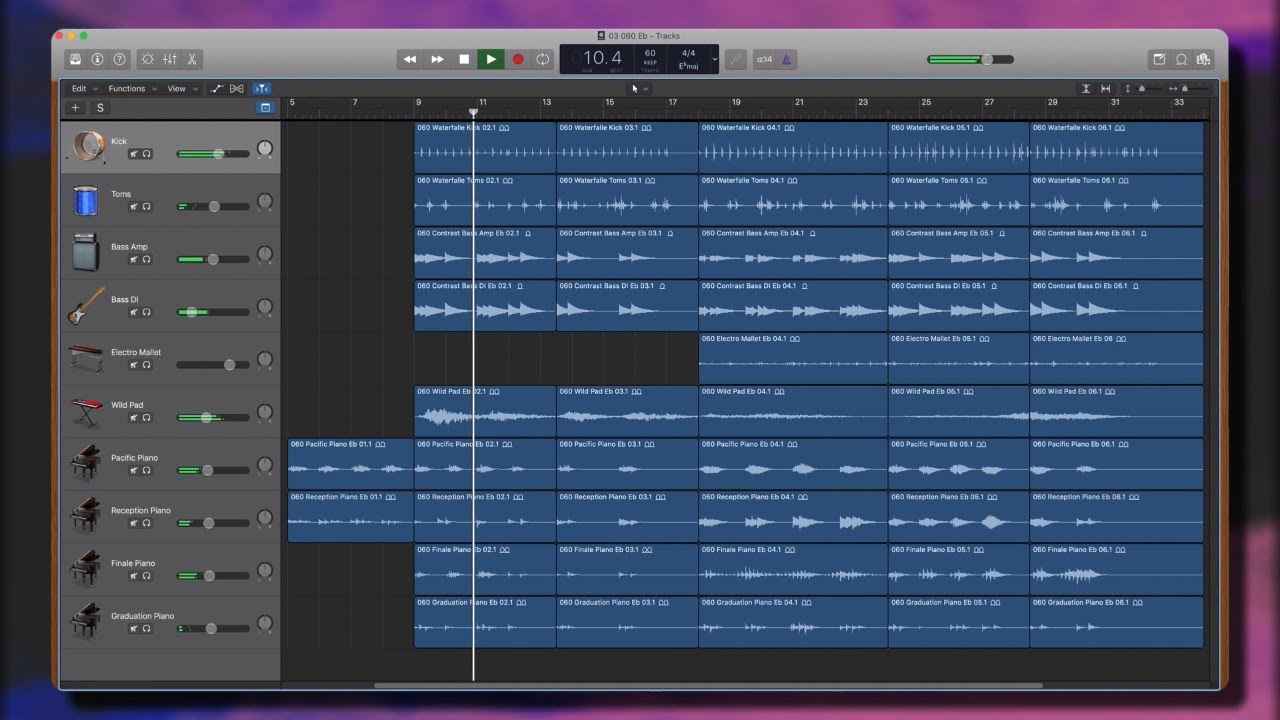The width and height of the screenshot is (1280, 720).
Task: Stop playback
Action: click(x=464, y=59)
